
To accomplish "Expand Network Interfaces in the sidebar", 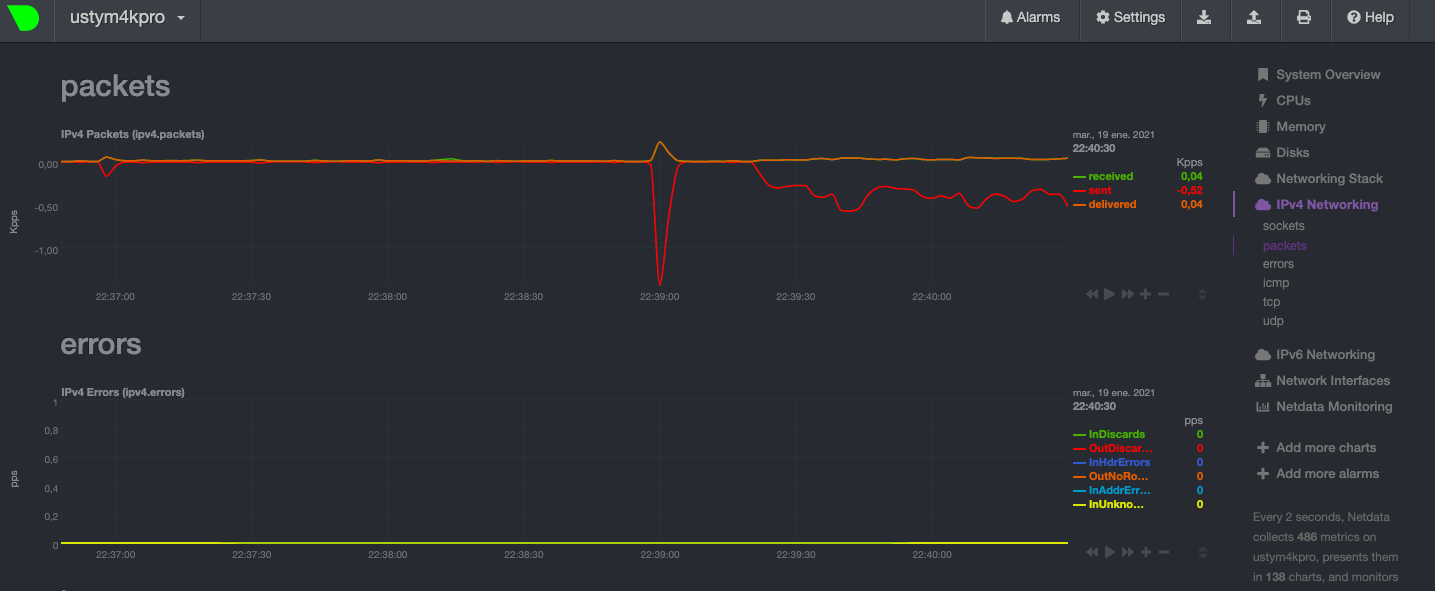I will 1332,381.
